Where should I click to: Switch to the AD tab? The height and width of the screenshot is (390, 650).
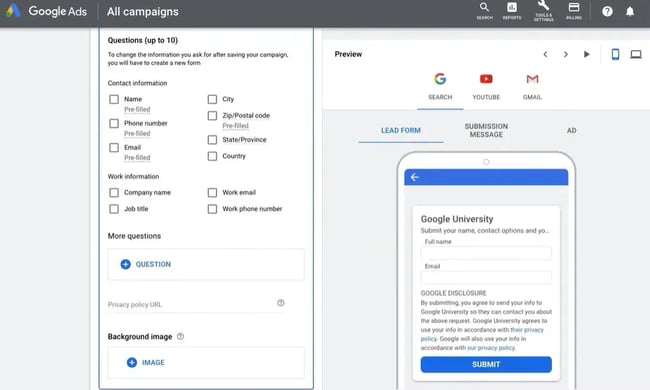[x=572, y=131]
